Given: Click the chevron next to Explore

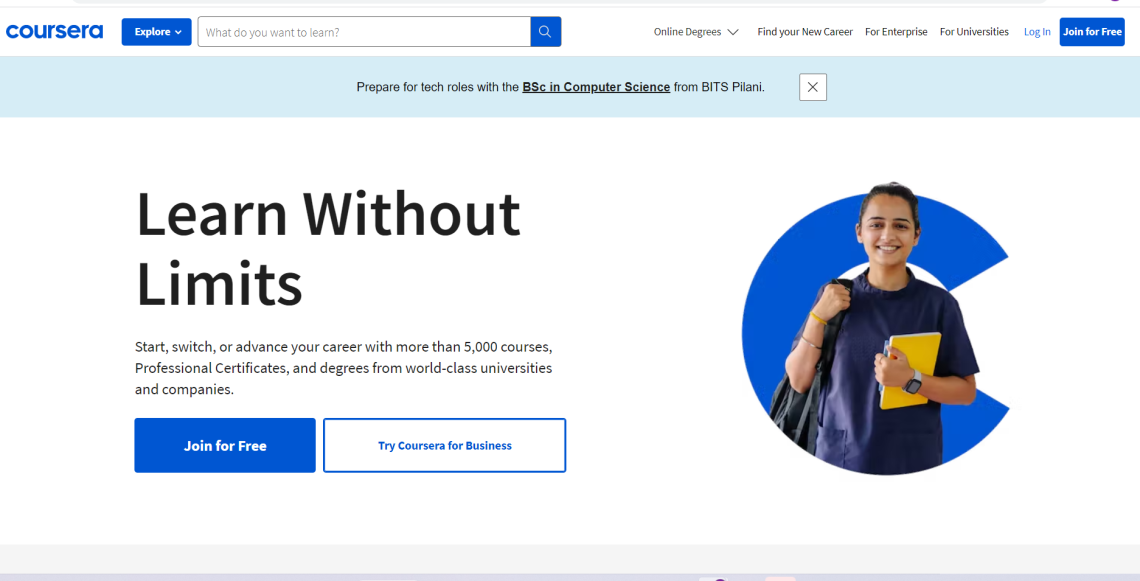Looking at the screenshot, I should click(179, 31).
